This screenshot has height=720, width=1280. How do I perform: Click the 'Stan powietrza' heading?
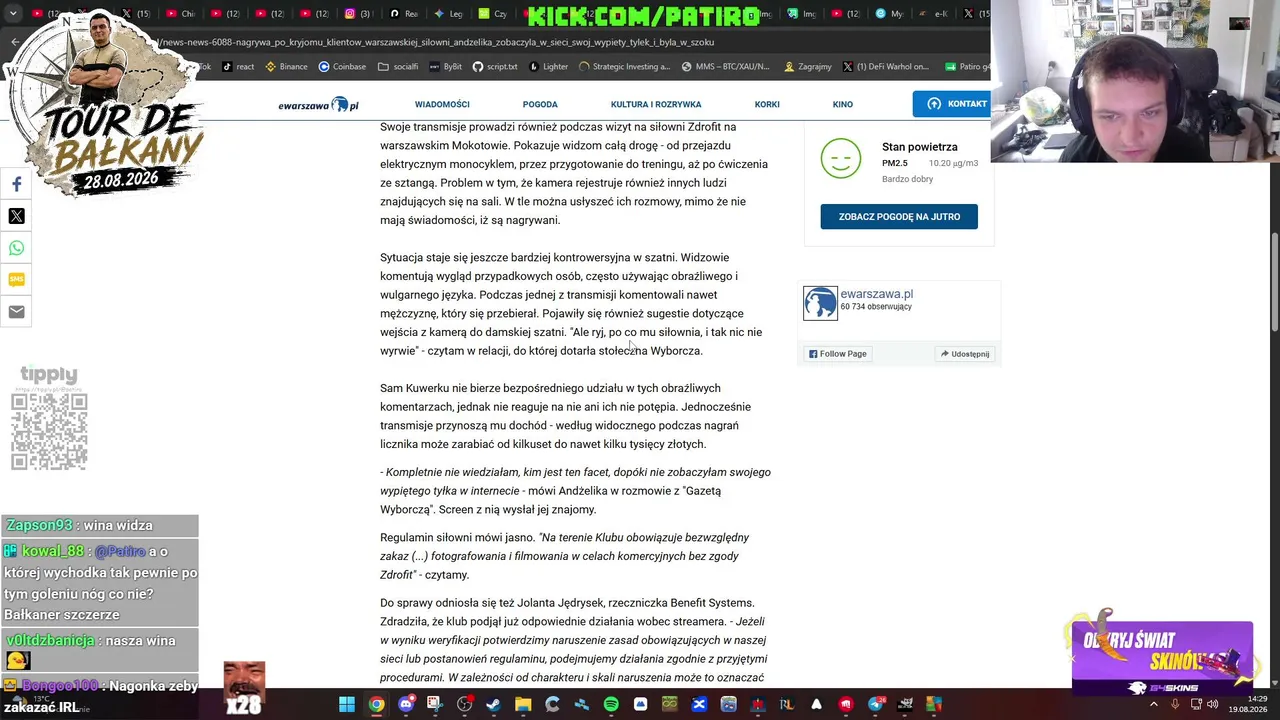click(920, 147)
